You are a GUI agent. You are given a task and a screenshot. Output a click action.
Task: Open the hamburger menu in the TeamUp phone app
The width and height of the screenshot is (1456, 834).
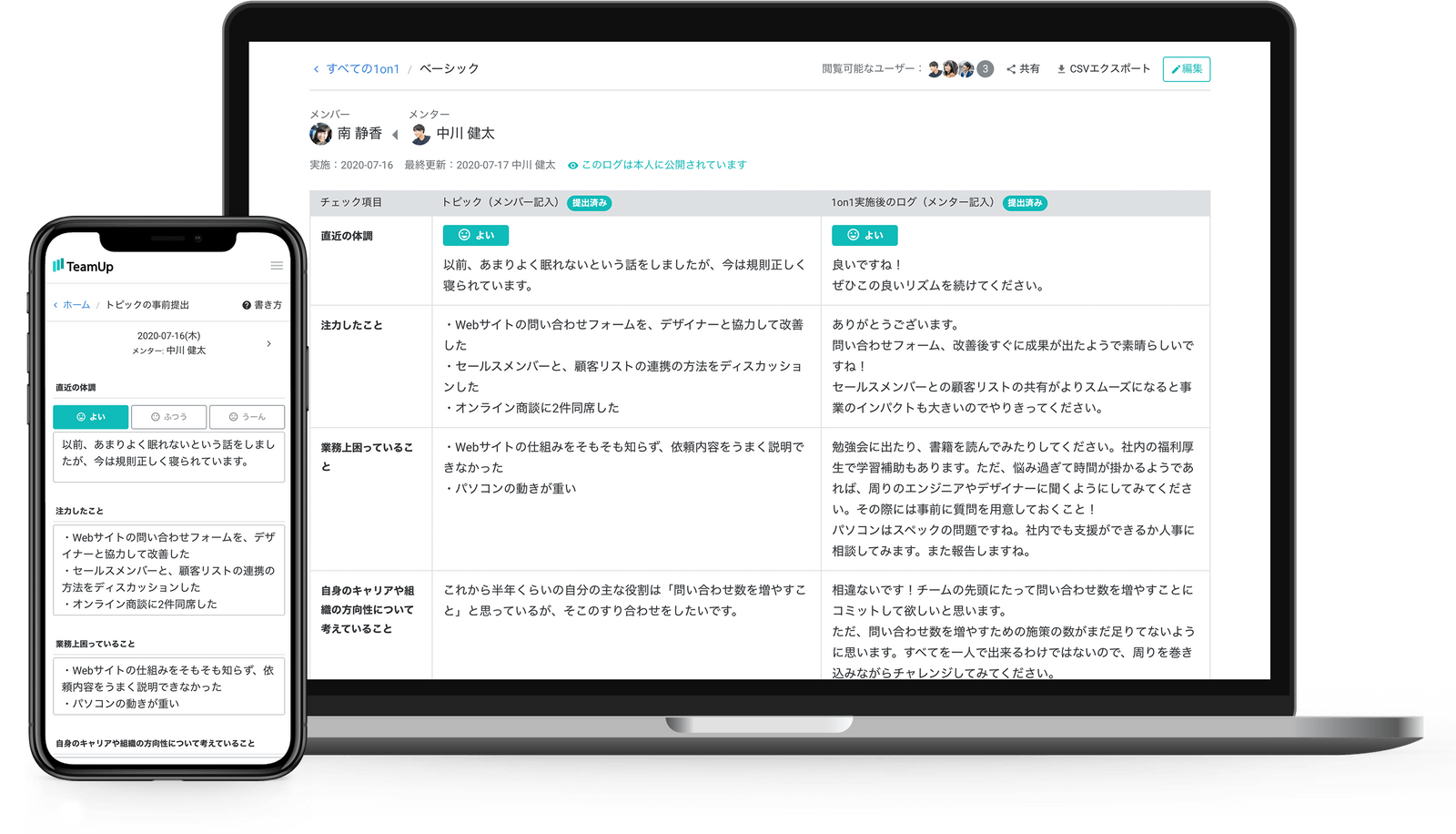point(277,266)
